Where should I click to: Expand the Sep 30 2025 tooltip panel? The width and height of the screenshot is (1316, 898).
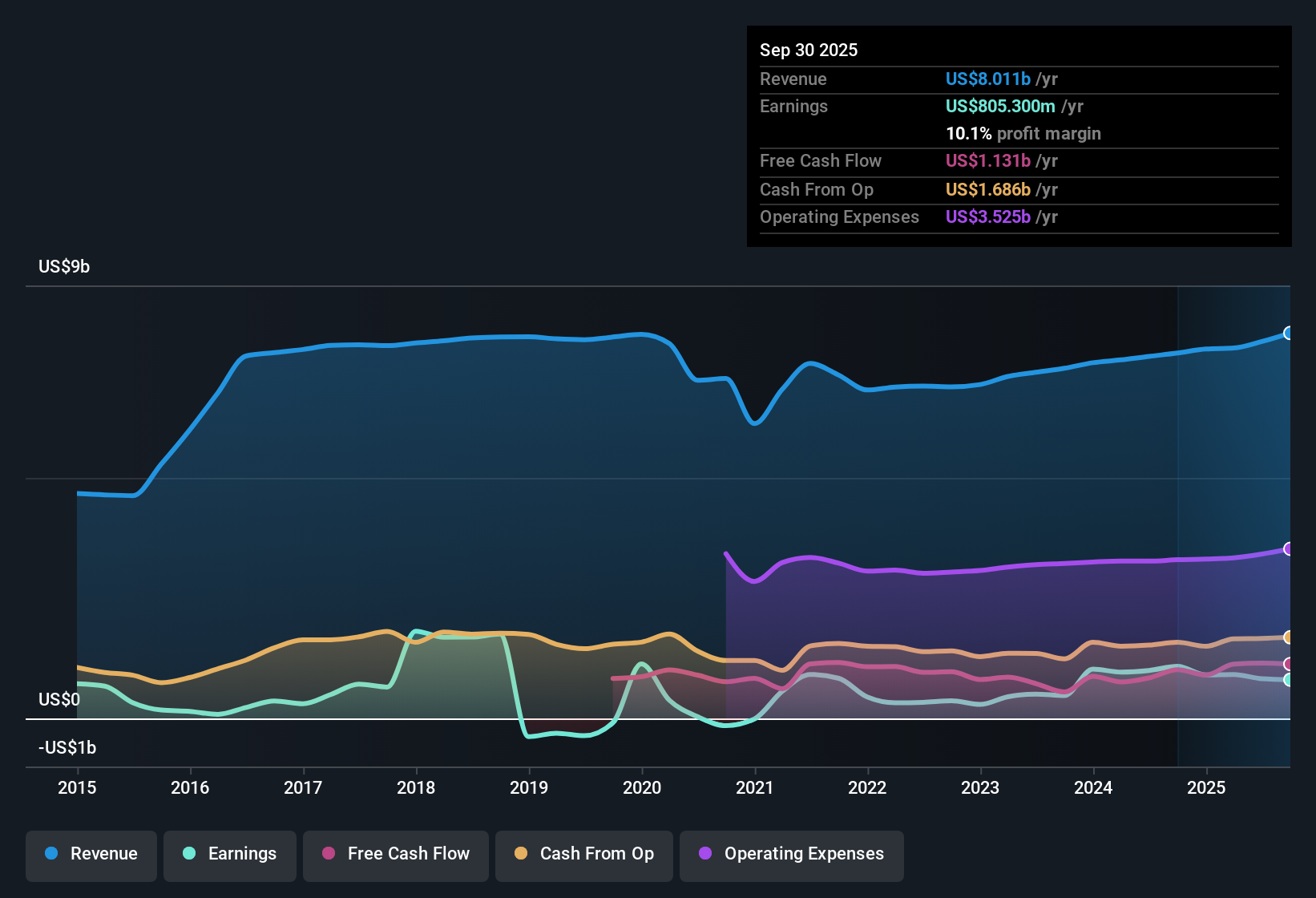click(x=809, y=50)
